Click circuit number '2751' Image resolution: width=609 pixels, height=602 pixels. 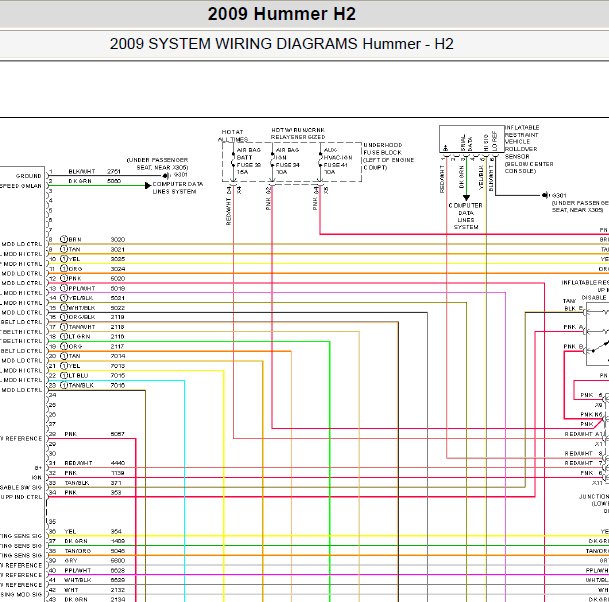tap(114, 171)
